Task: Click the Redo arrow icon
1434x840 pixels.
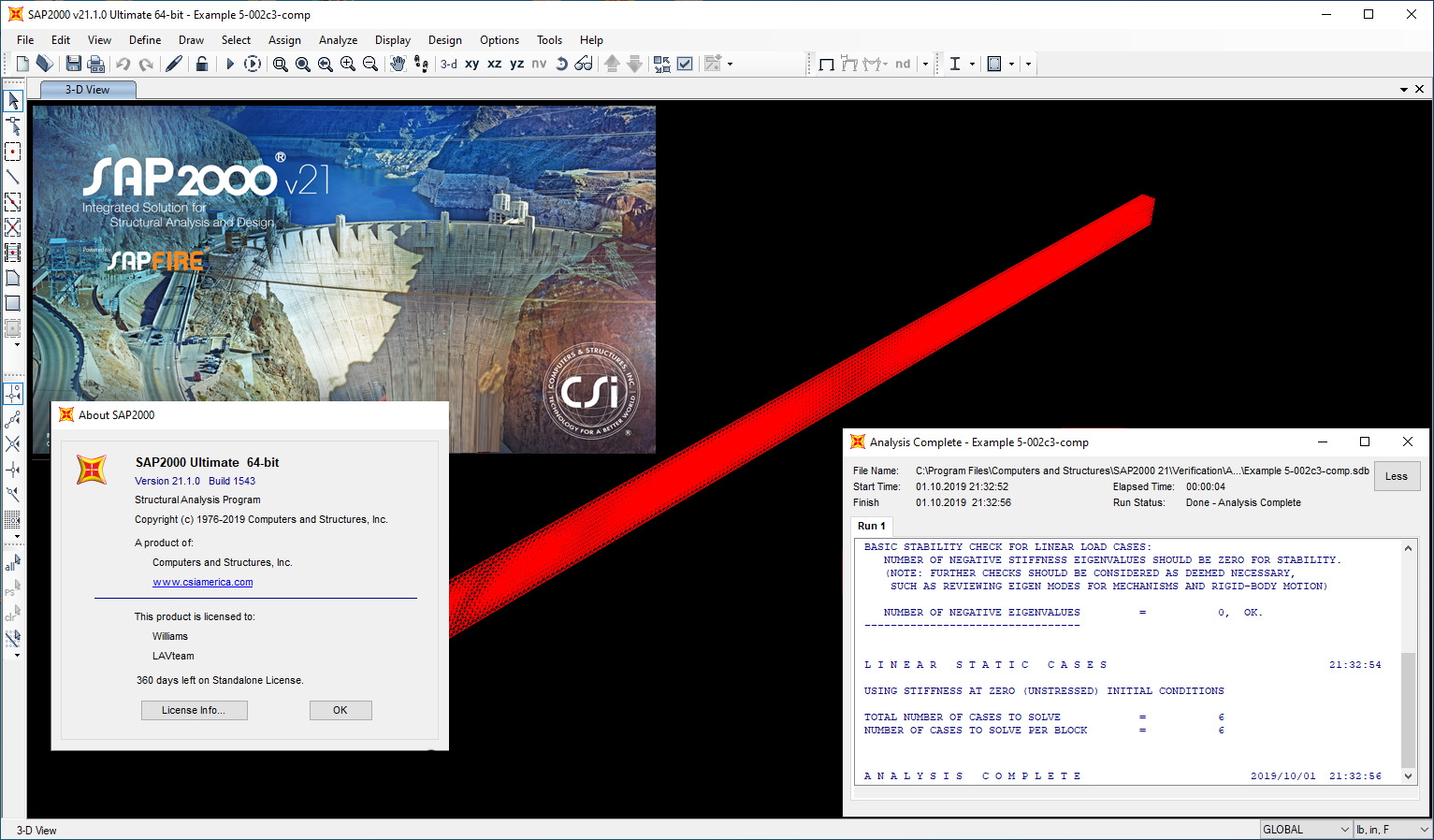Action: coord(146,64)
